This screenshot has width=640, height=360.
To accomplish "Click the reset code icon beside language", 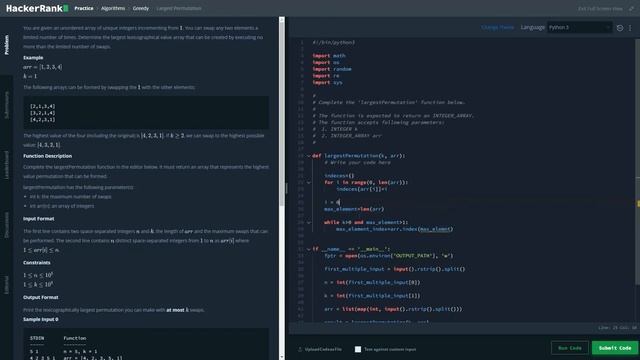I will [x=620, y=28].
